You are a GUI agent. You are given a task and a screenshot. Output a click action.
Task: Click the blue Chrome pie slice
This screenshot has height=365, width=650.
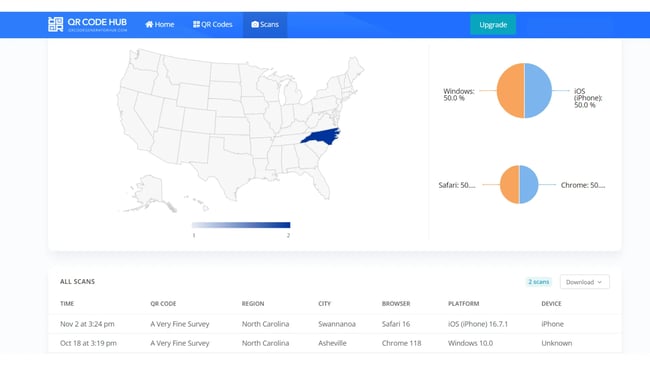point(529,185)
